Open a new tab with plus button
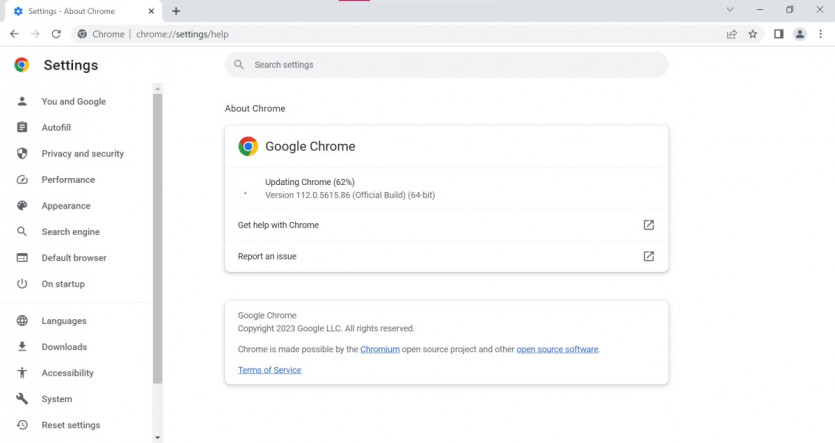Screen dimensions: 835x443 pyautogui.click(x=176, y=11)
